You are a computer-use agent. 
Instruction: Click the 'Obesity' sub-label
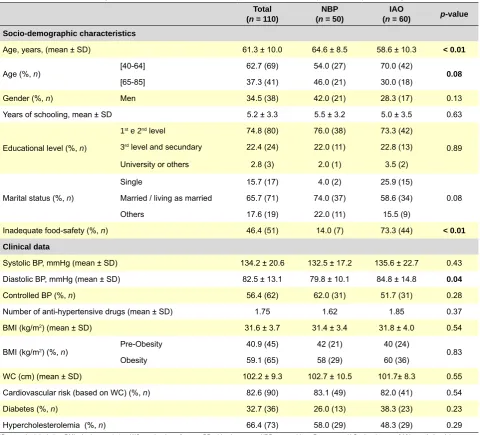[x=133, y=360]
